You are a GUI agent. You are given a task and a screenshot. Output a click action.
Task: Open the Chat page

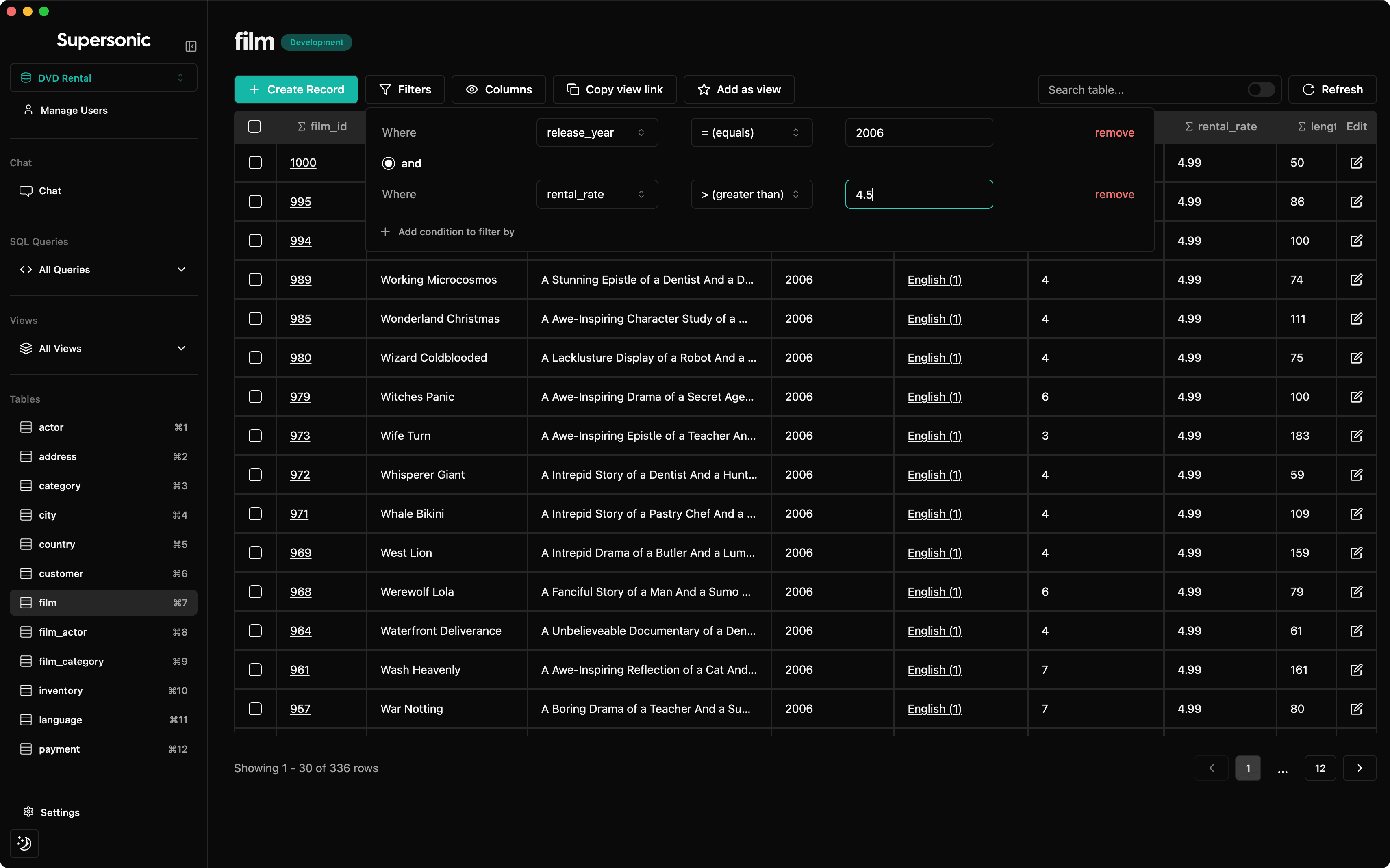(x=103, y=191)
